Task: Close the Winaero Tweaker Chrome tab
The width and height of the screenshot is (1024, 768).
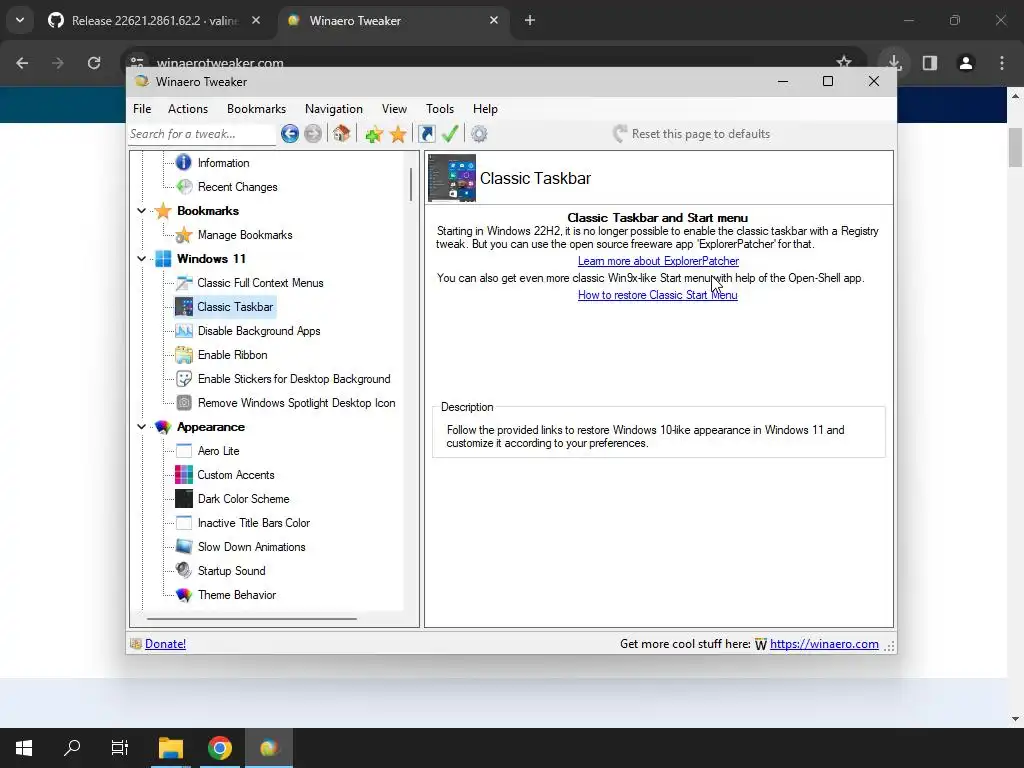Action: 494,20
